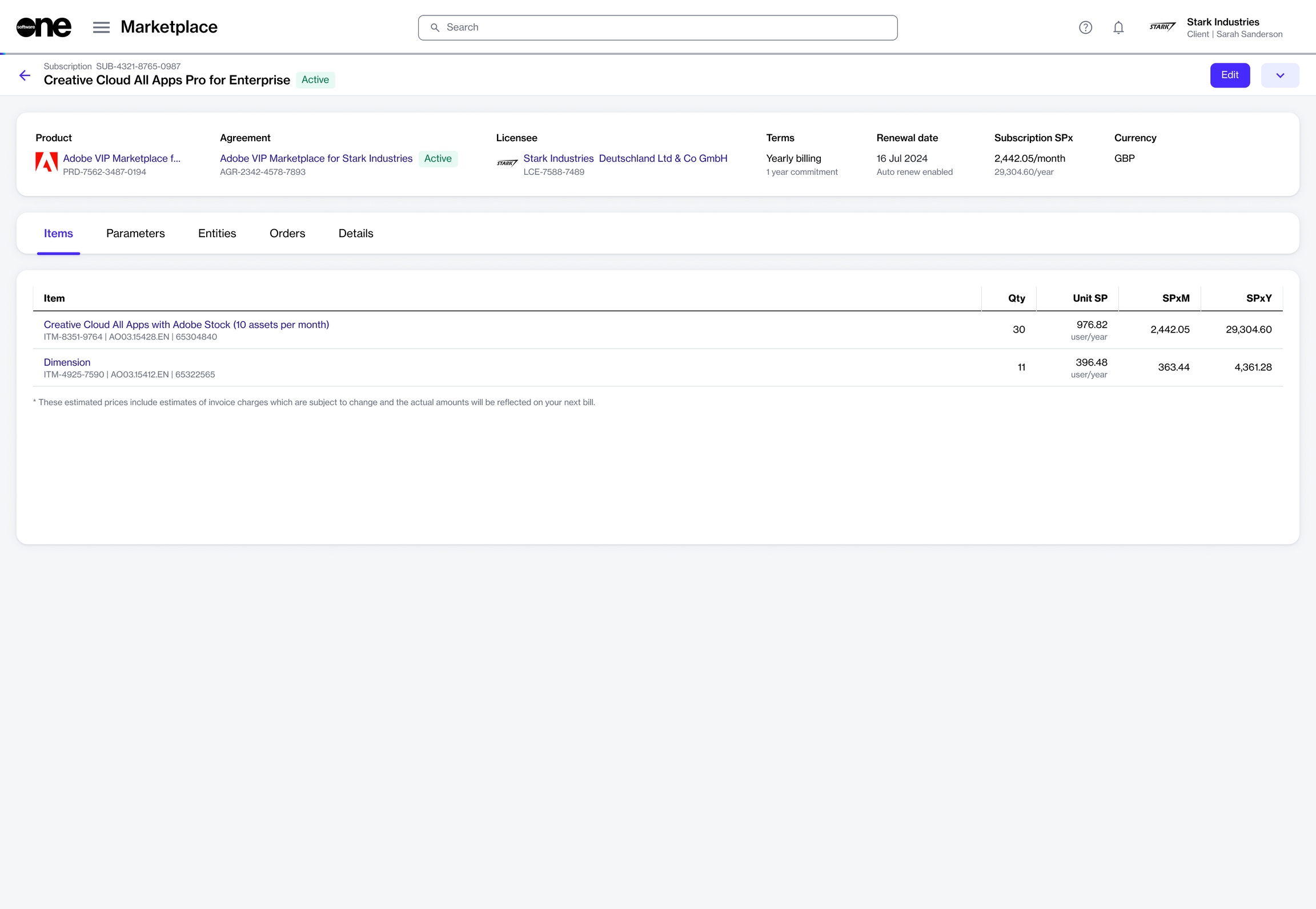Click the 976.82 unit price
Image resolution: width=1316 pixels, height=909 pixels.
tap(1092, 325)
